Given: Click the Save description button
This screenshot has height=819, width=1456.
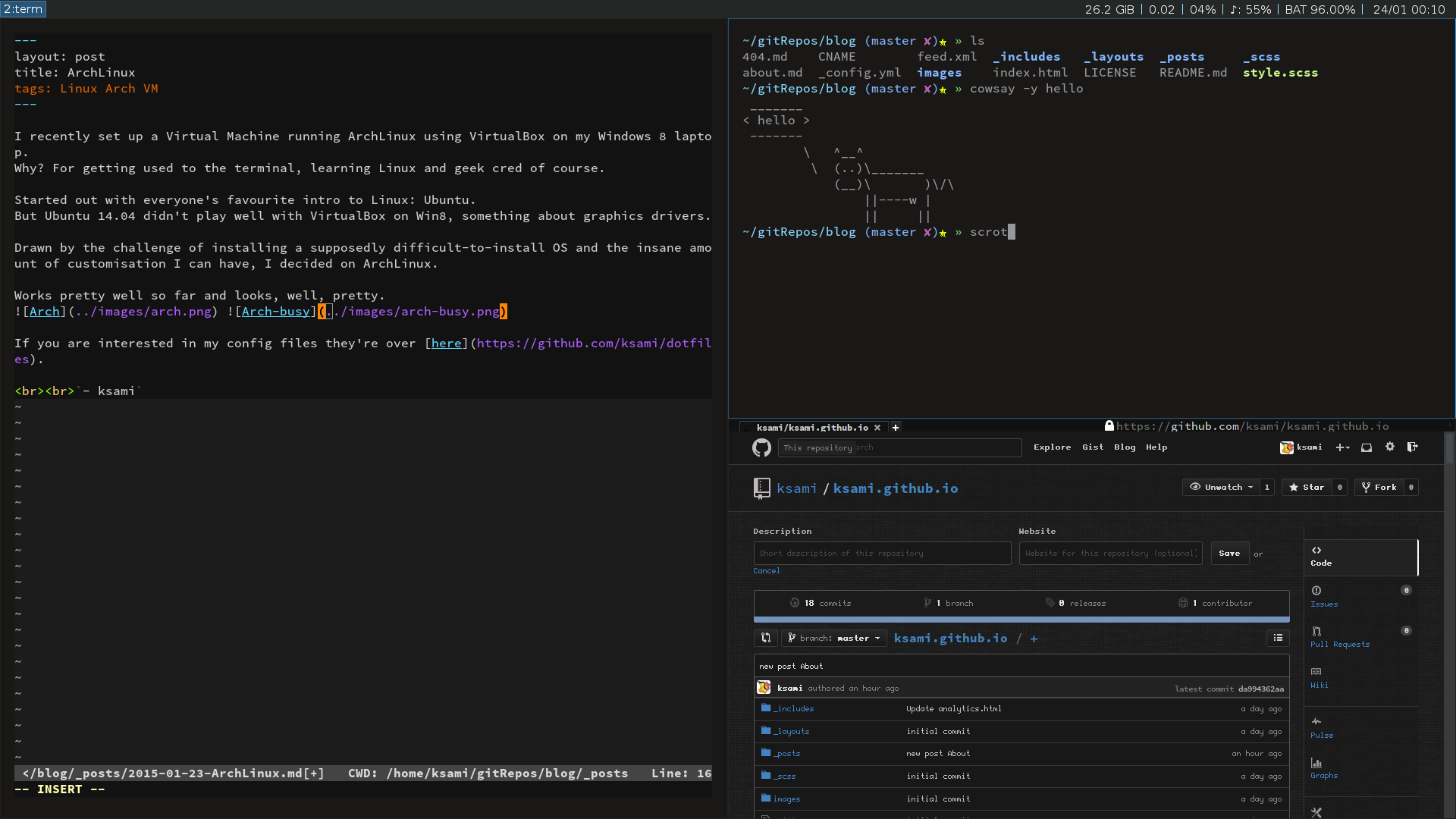Looking at the screenshot, I should click(x=1229, y=553).
